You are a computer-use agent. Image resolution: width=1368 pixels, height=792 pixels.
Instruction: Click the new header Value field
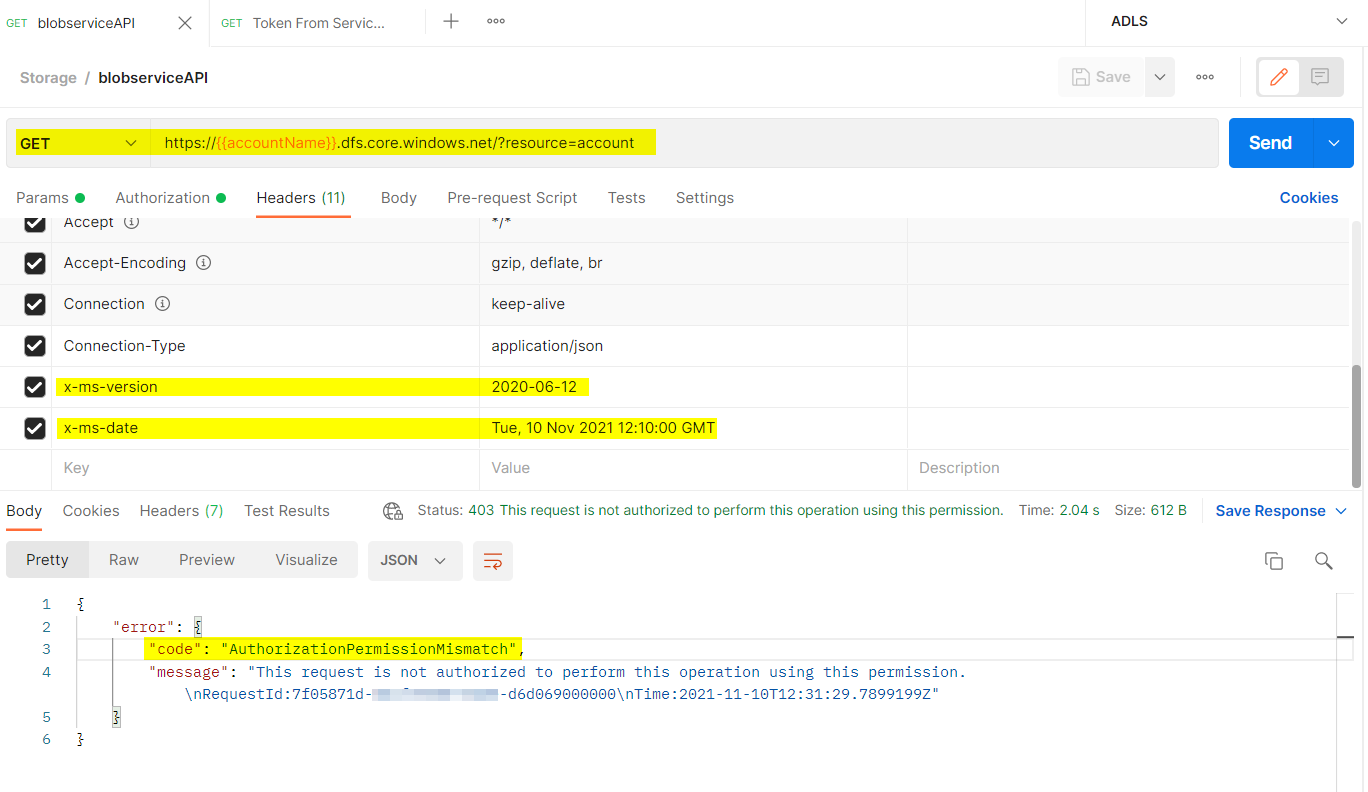[693, 468]
